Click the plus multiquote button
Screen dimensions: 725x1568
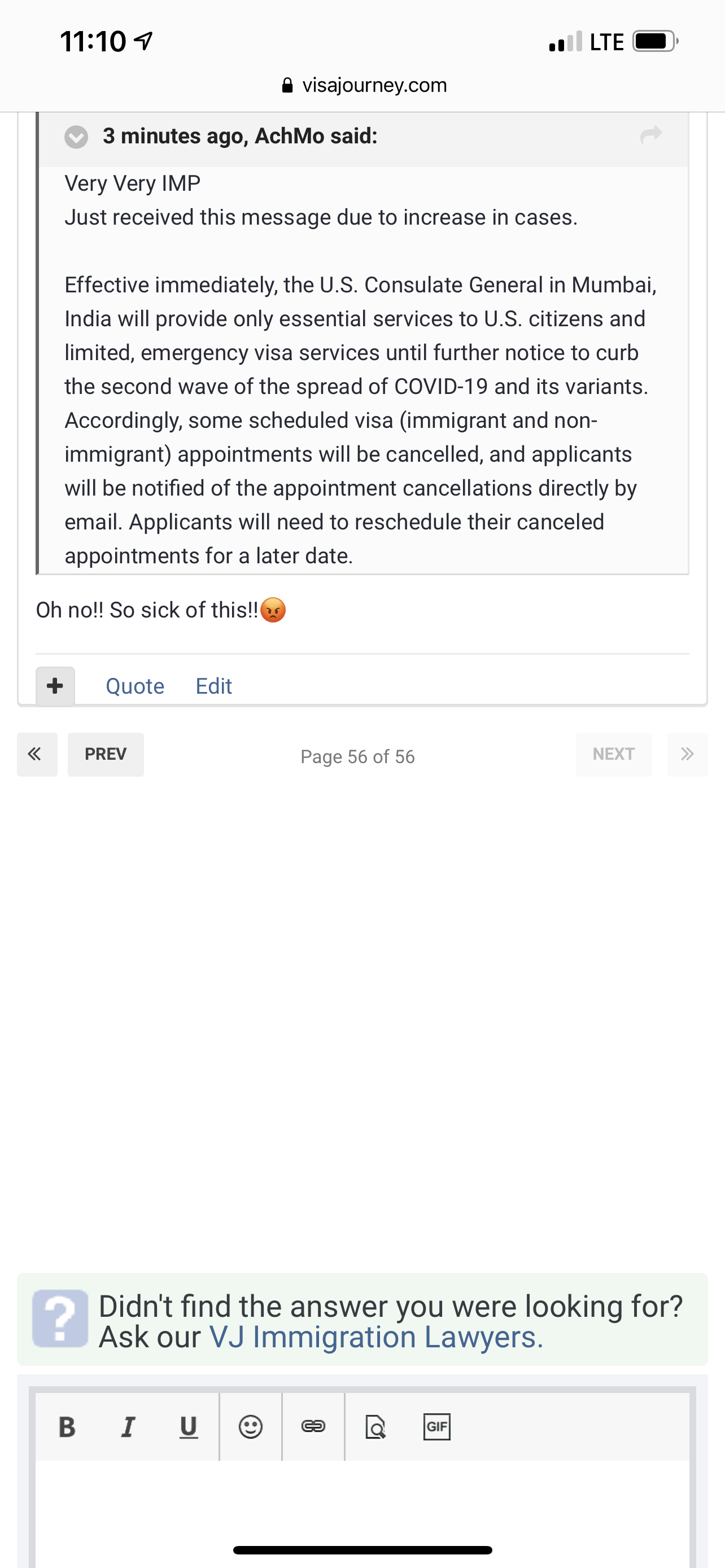55,686
